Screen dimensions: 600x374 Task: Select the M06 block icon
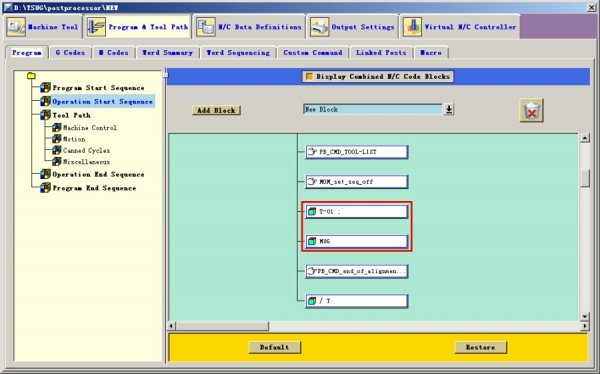[x=312, y=242]
